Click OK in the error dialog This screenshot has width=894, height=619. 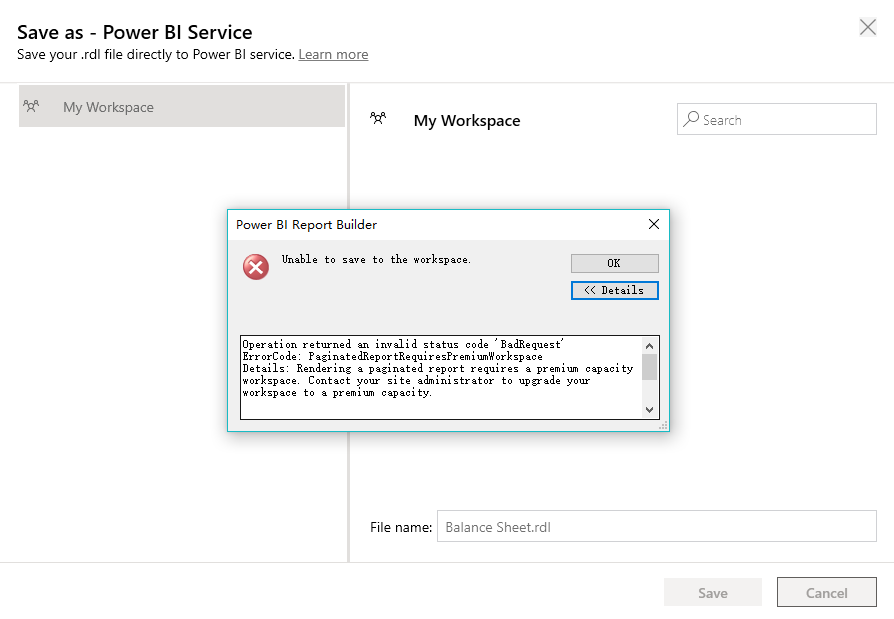pos(615,263)
